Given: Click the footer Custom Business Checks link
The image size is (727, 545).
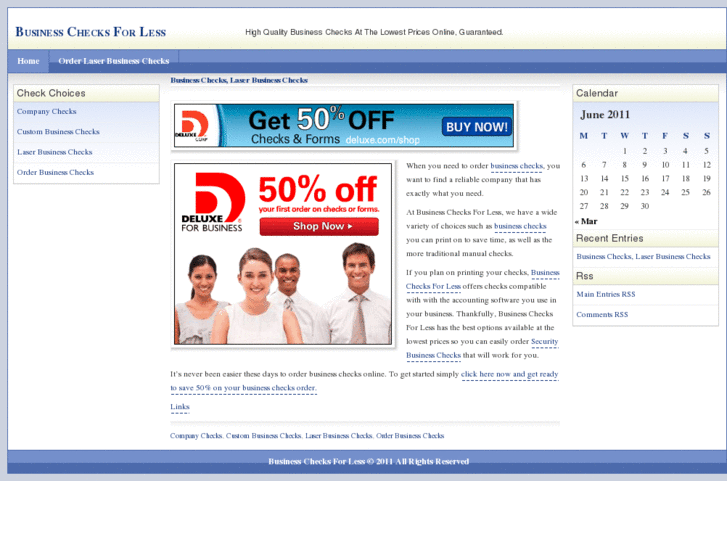Looking at the screenshot, I should [x=263, y=436].
